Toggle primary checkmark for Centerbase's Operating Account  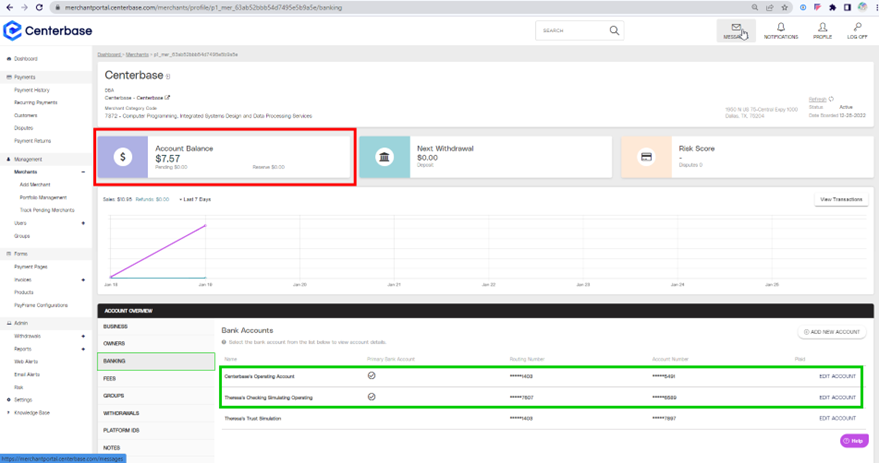coord(371,376)
